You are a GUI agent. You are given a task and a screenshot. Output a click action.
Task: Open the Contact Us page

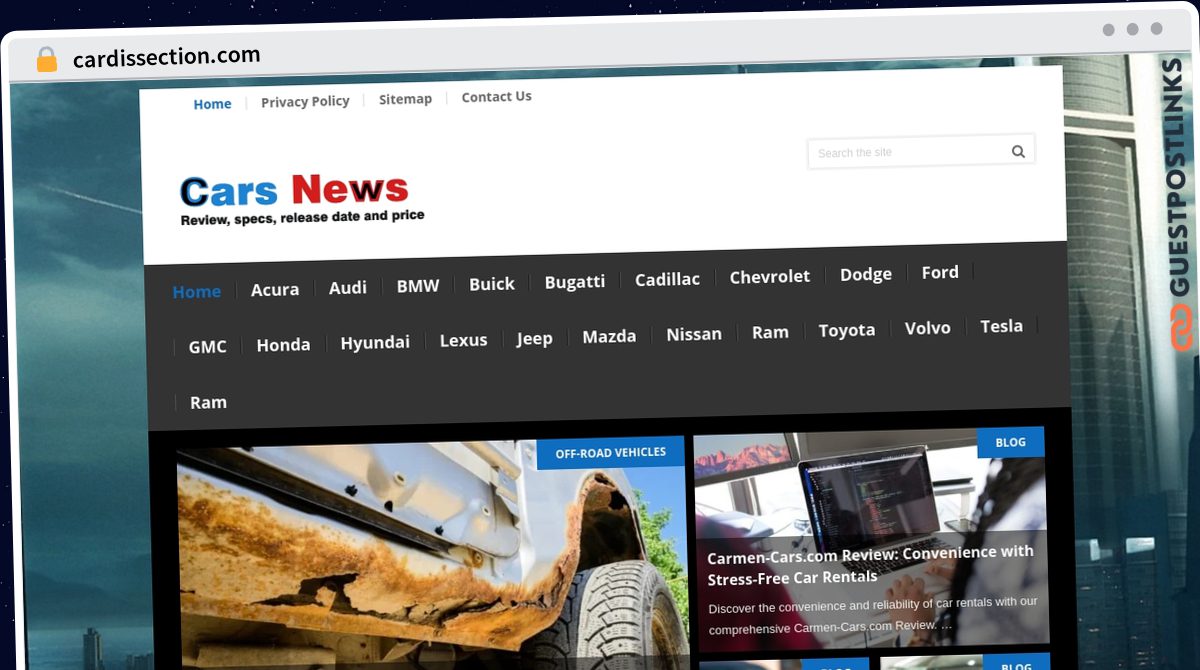[496, 97]
